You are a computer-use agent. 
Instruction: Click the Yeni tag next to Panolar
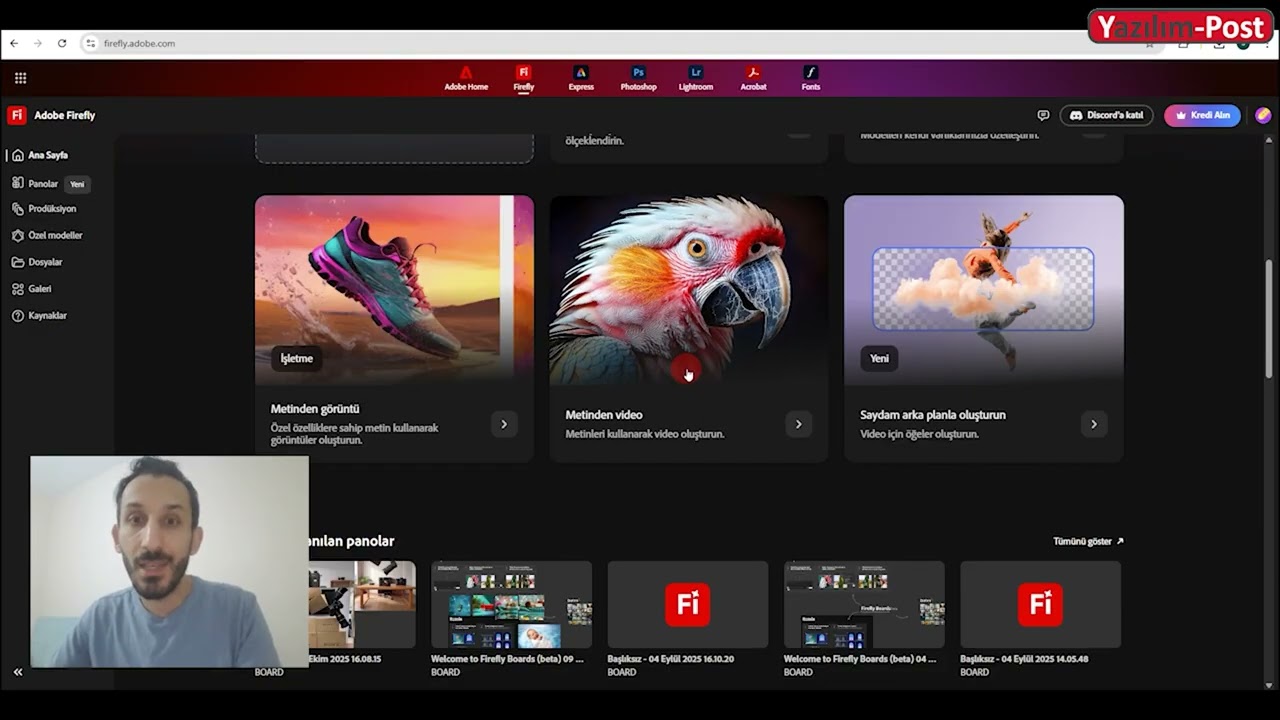pos(77,184)
